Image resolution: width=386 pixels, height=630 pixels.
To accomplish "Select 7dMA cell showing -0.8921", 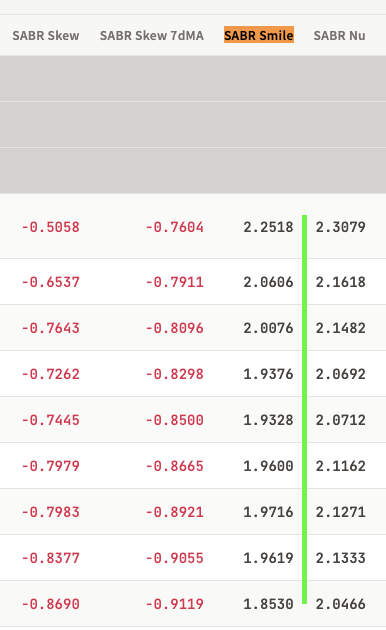I will (174, 512).
